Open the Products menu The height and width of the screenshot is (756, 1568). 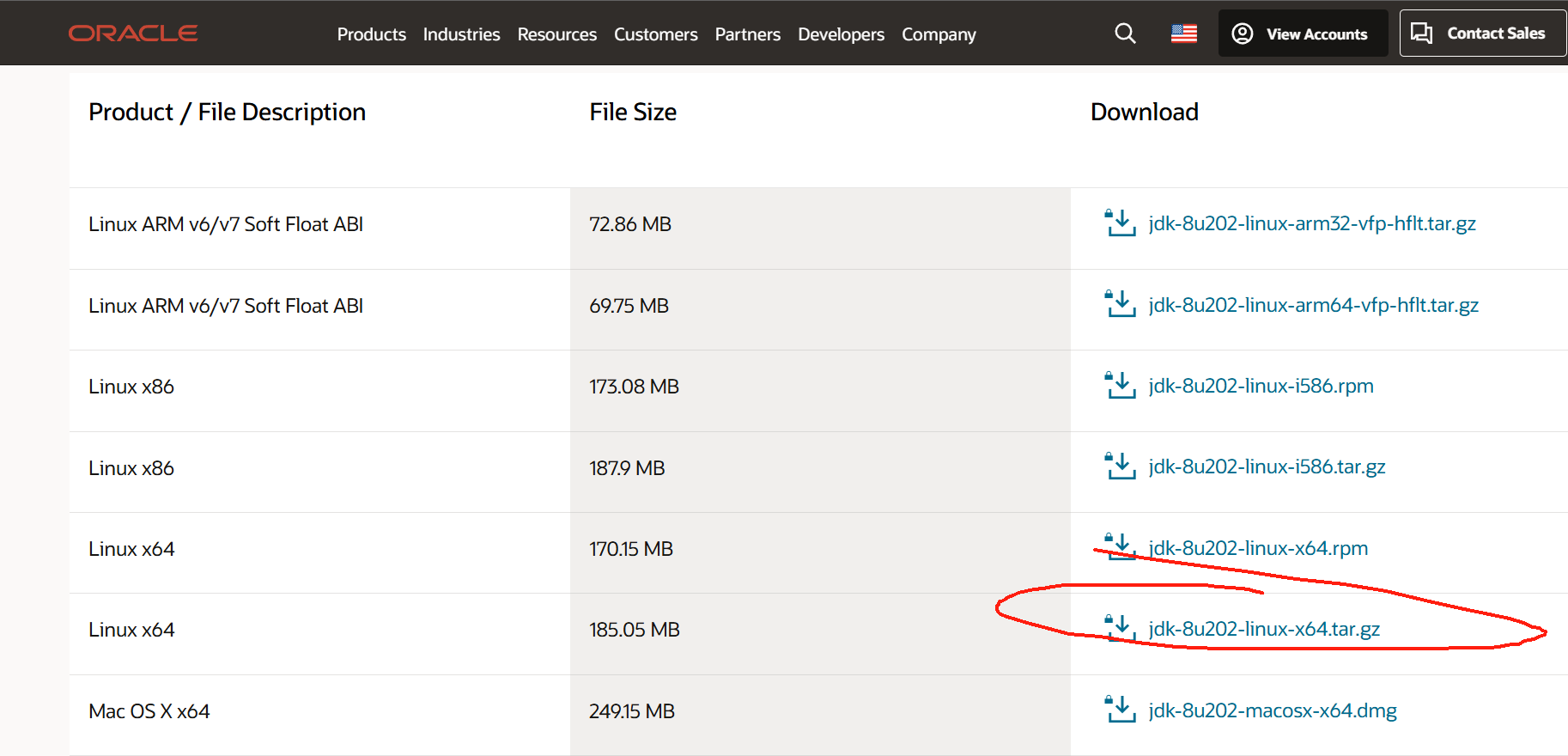tap(371, 34)
